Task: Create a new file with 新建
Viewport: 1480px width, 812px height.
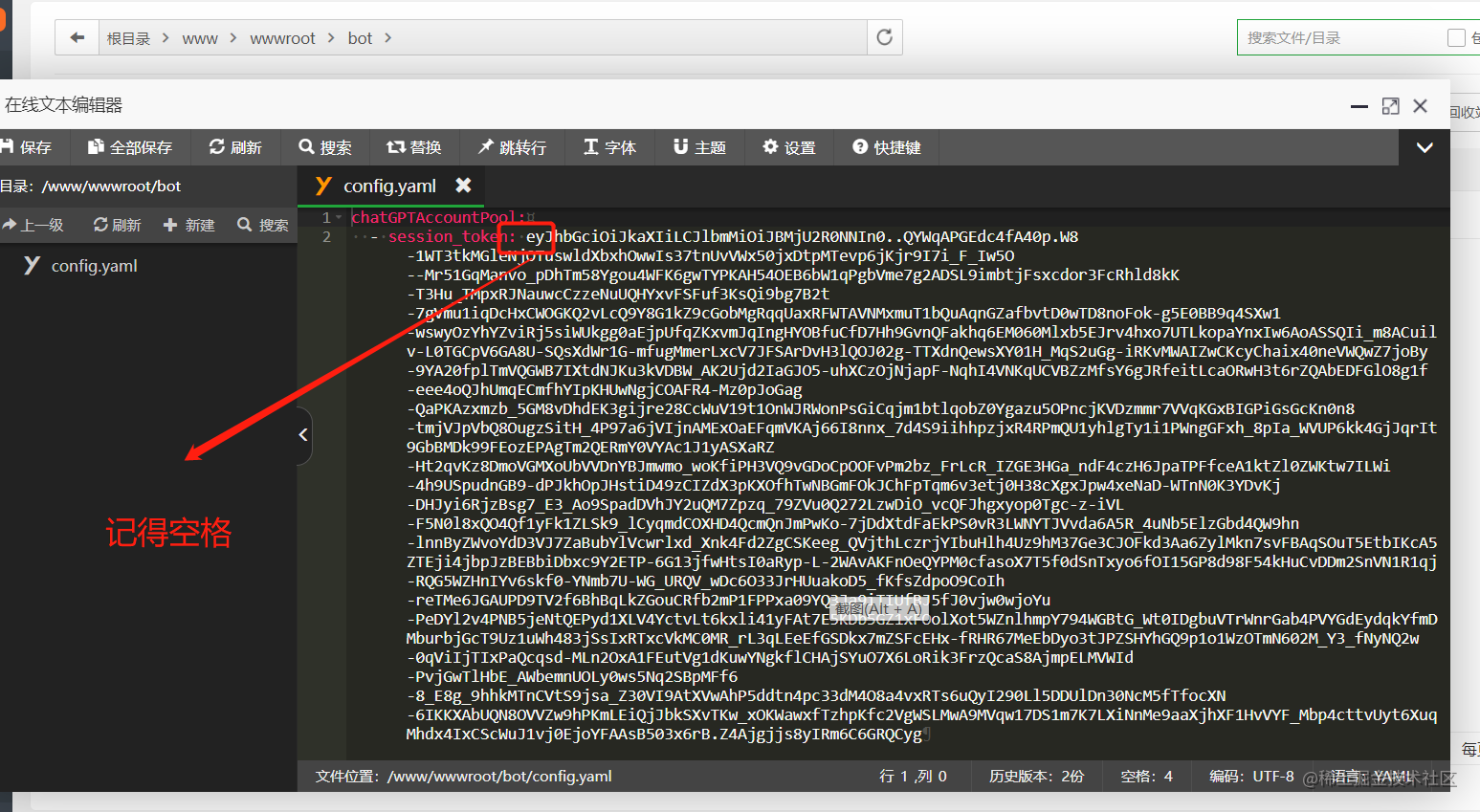Action: (x=188, y=225)
